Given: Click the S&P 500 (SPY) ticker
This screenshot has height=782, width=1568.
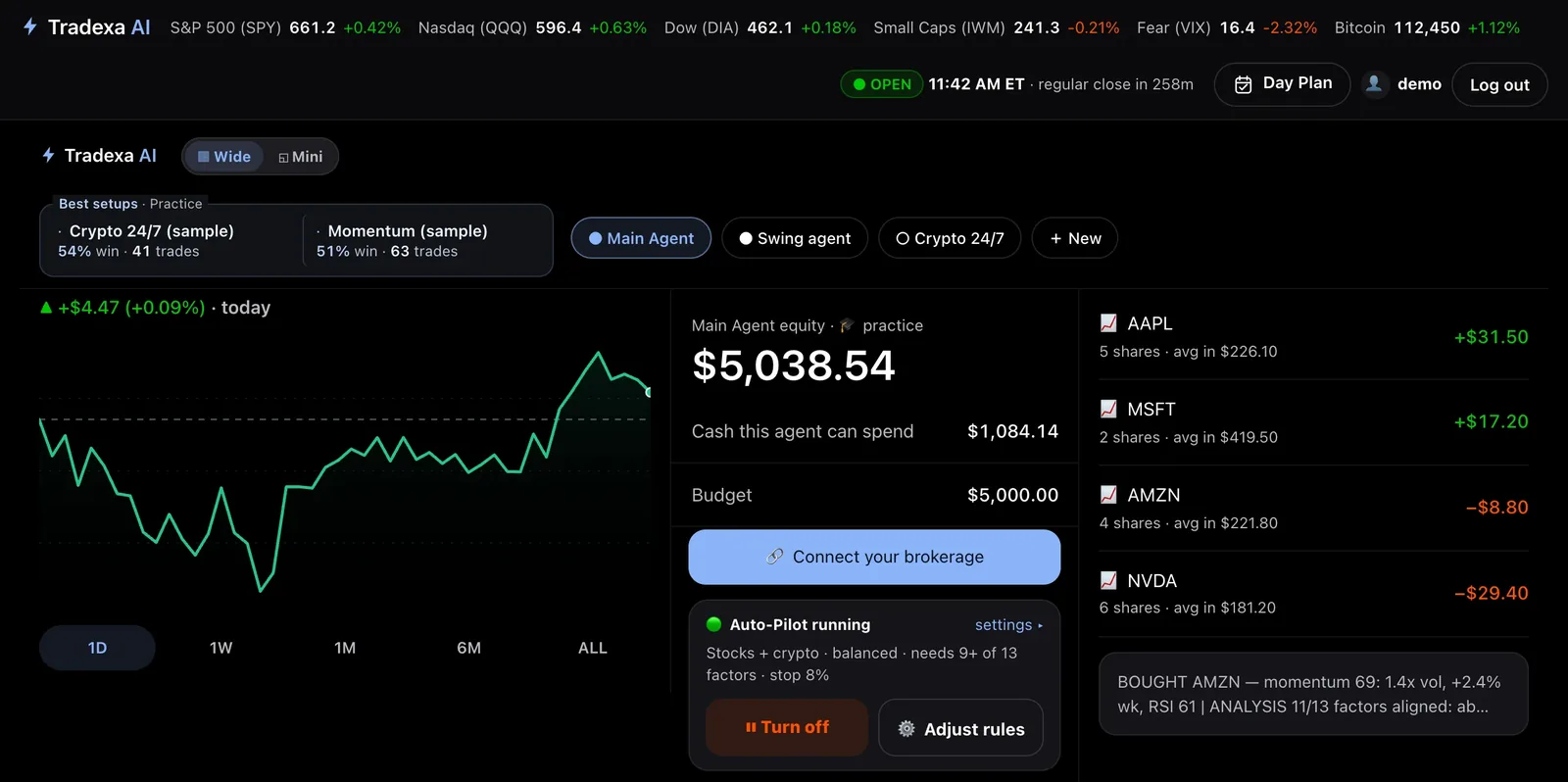Looking at the screenshot, I should pyautogui.click(x=285, y=27).
